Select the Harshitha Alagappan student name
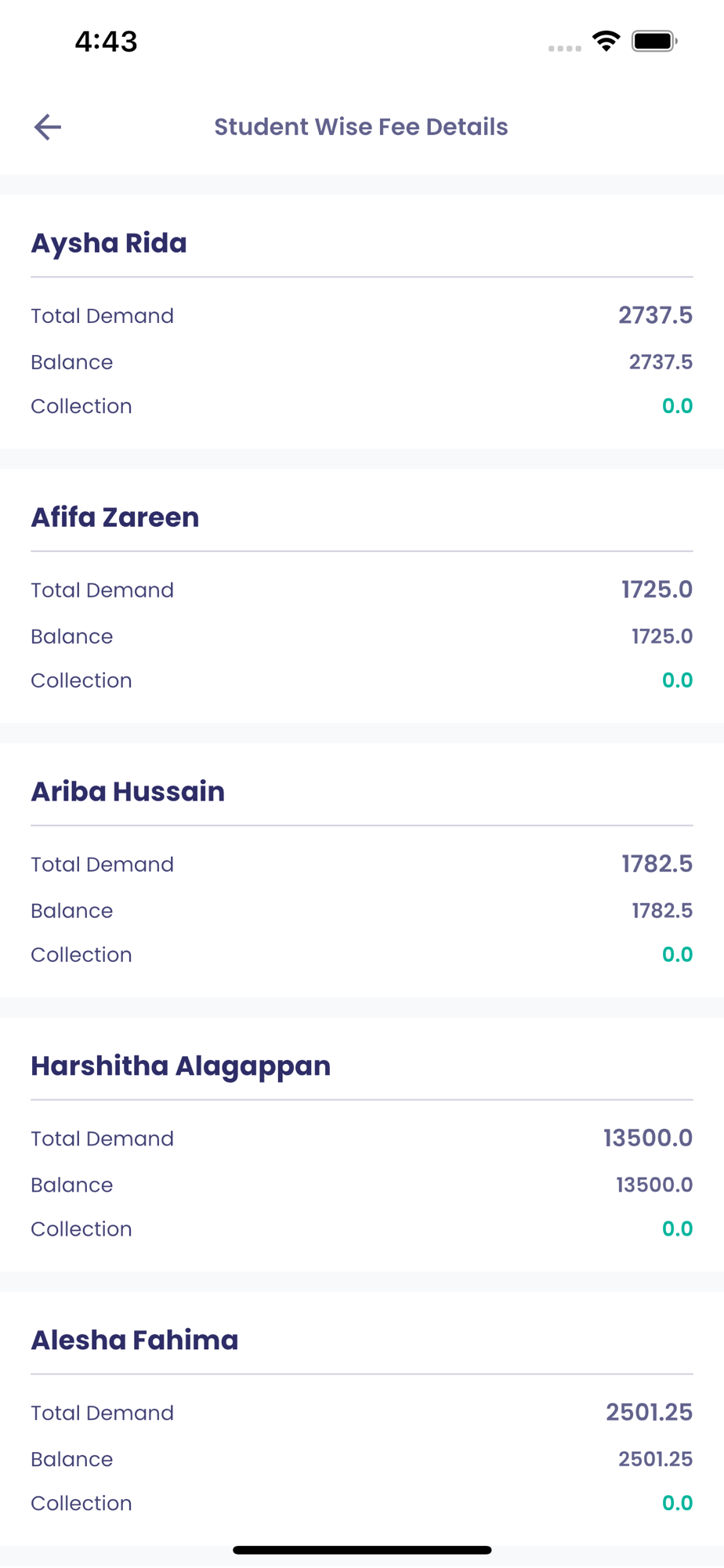 click(x=180, y=1066)
